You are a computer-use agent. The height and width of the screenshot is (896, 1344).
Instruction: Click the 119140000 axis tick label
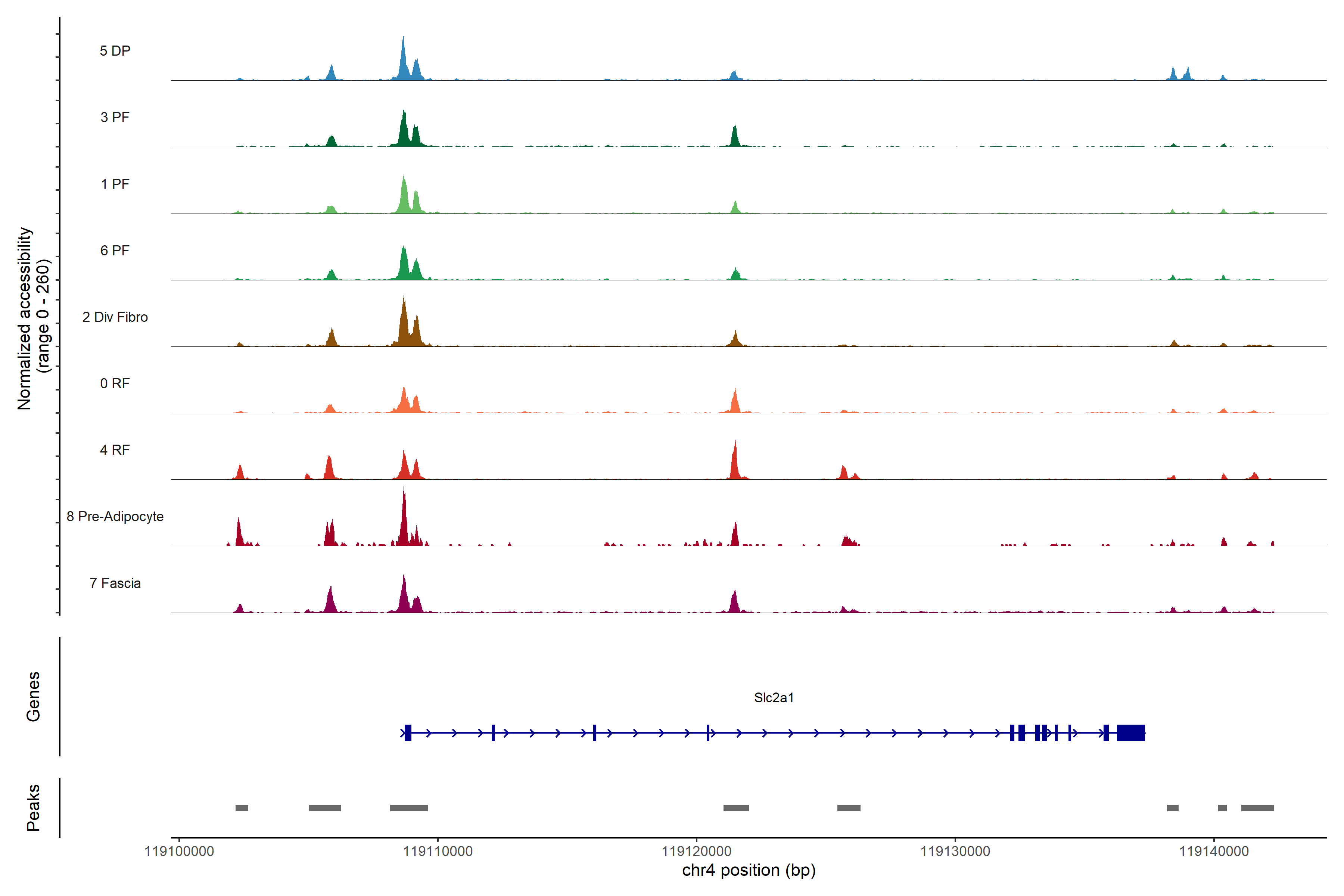1214,852
